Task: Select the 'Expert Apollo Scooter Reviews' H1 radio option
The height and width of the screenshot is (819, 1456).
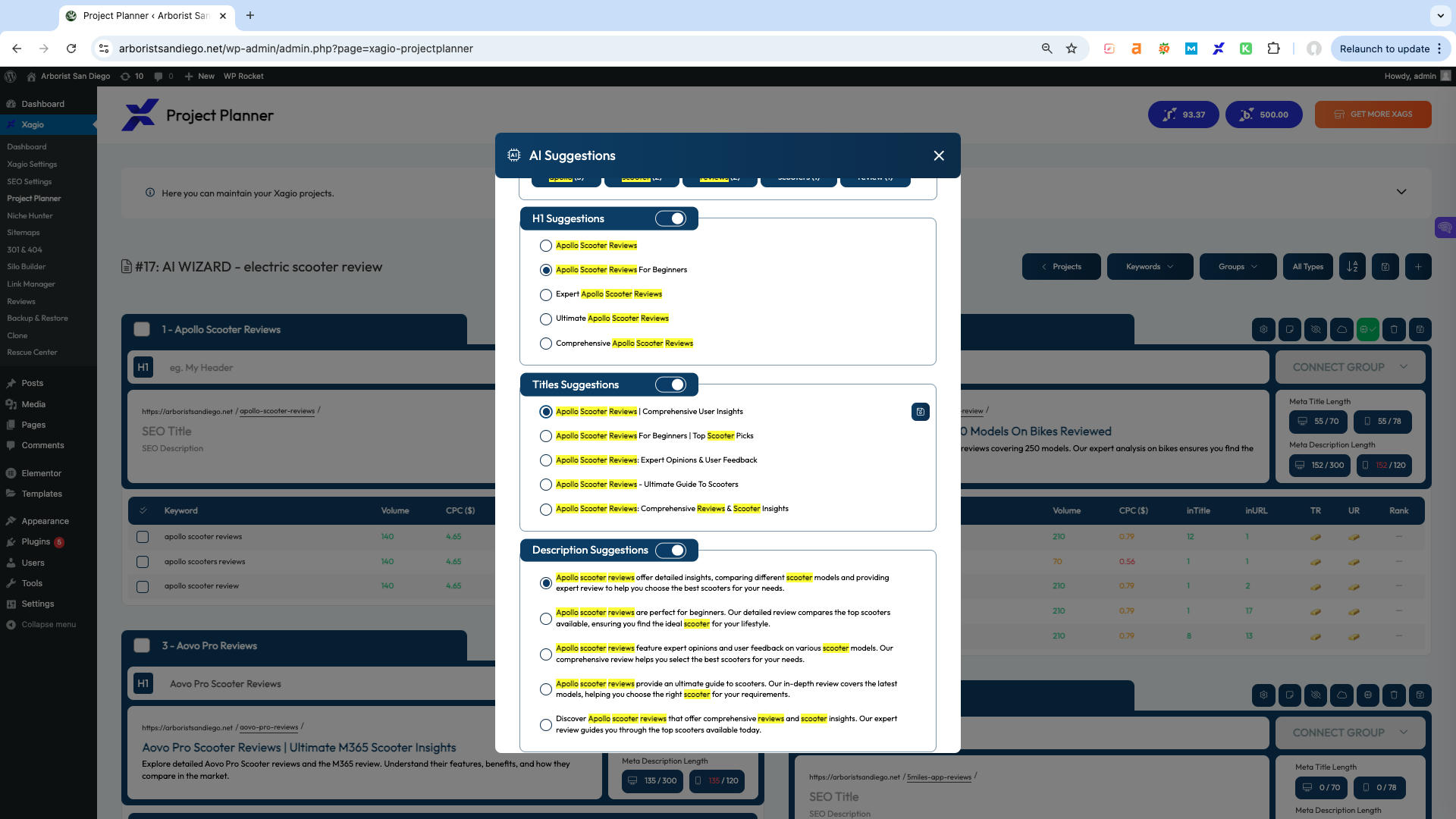Action: [x=545, y=295]
